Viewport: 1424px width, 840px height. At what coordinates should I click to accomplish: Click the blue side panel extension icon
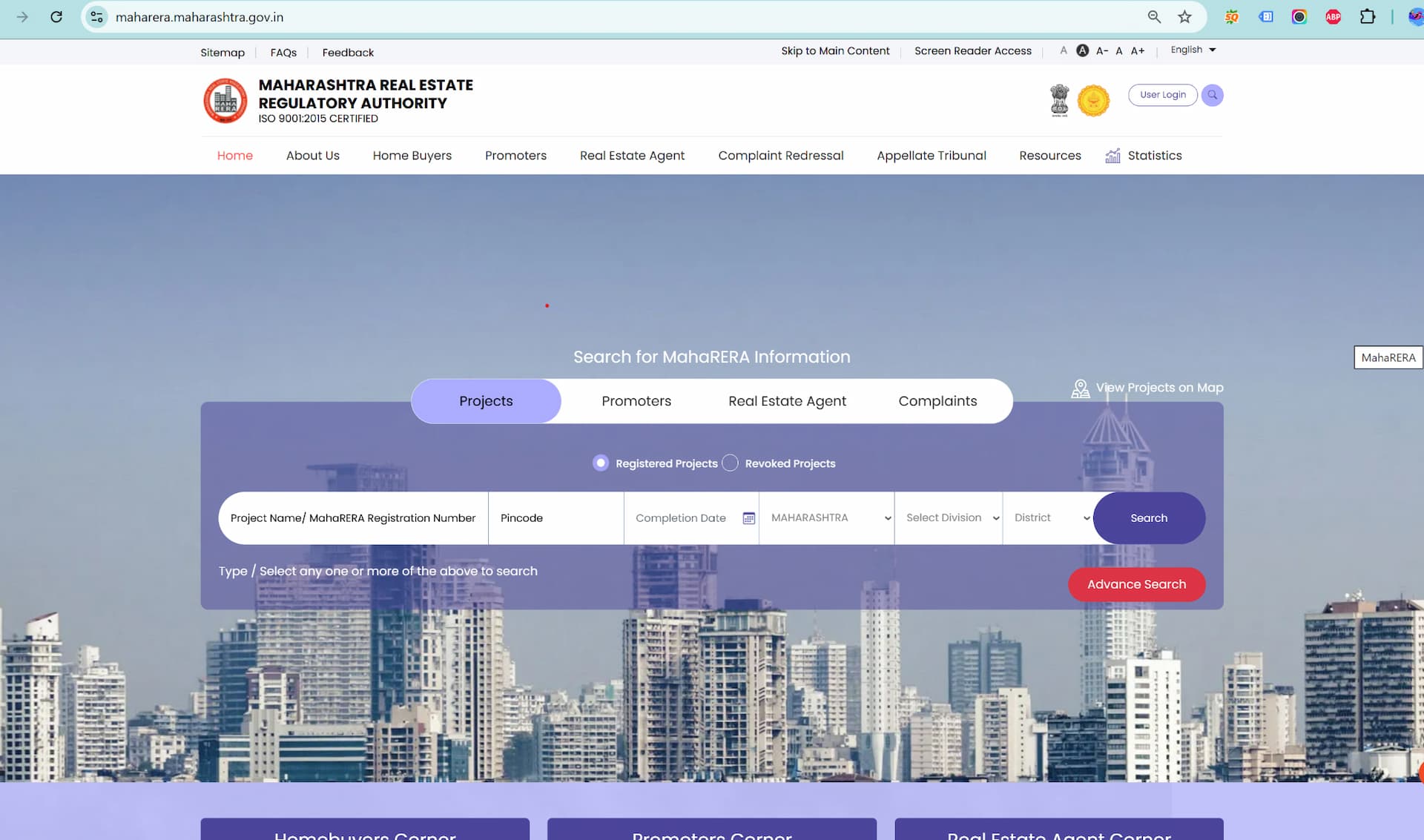(1266, 16)
